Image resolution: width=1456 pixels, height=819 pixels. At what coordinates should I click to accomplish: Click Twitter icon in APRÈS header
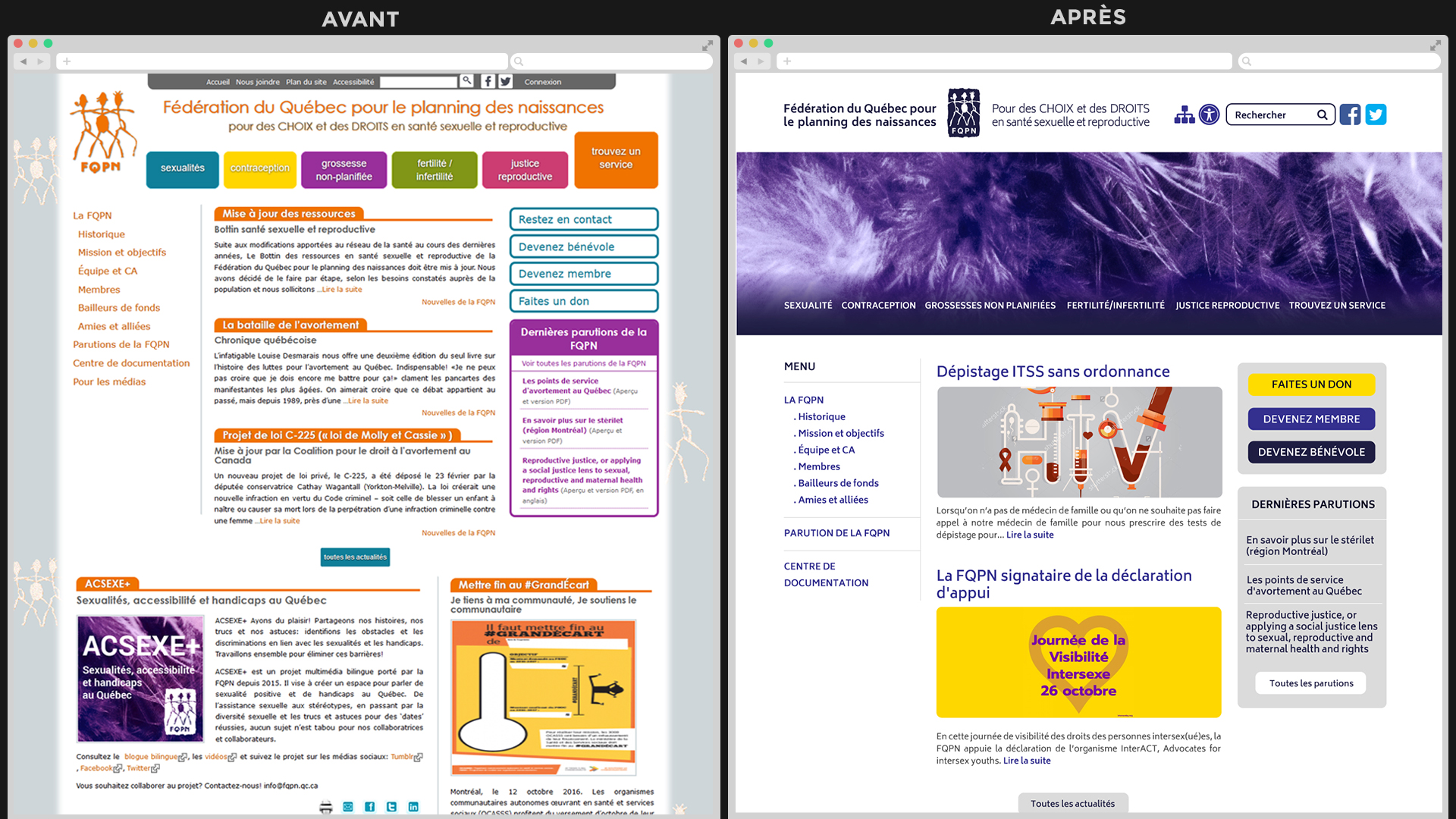click(x=1376, y=115)
